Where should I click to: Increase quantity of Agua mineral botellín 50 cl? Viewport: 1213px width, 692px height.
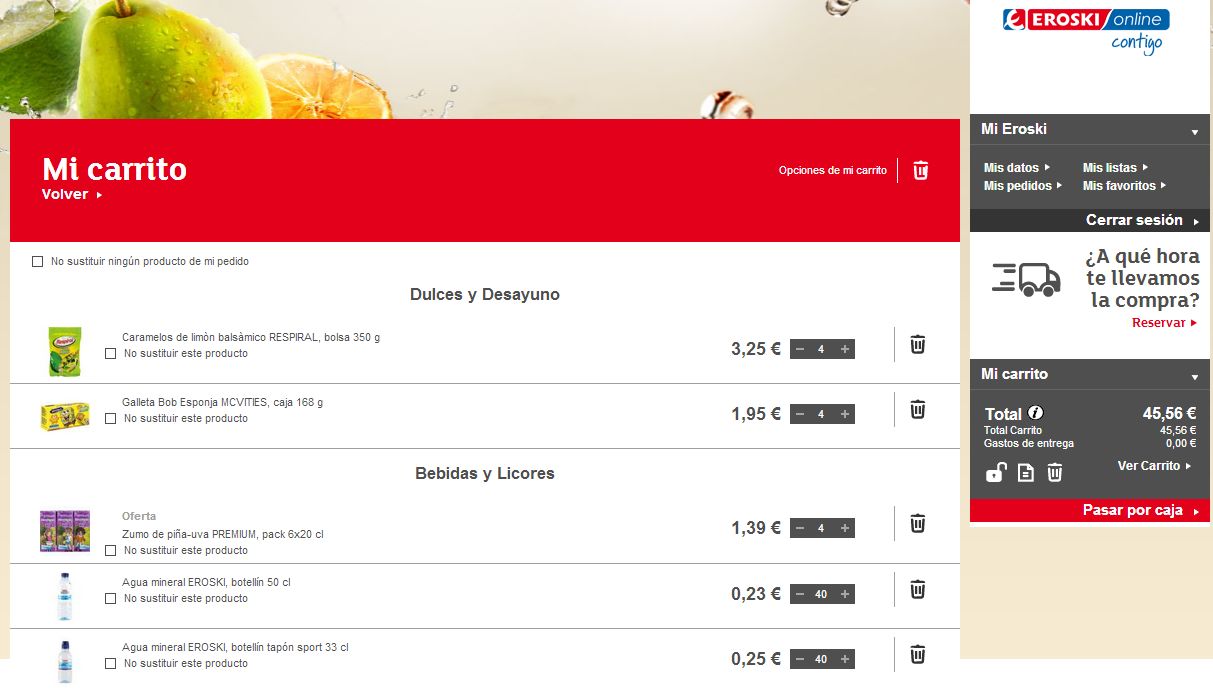click(x=845, y=594)
